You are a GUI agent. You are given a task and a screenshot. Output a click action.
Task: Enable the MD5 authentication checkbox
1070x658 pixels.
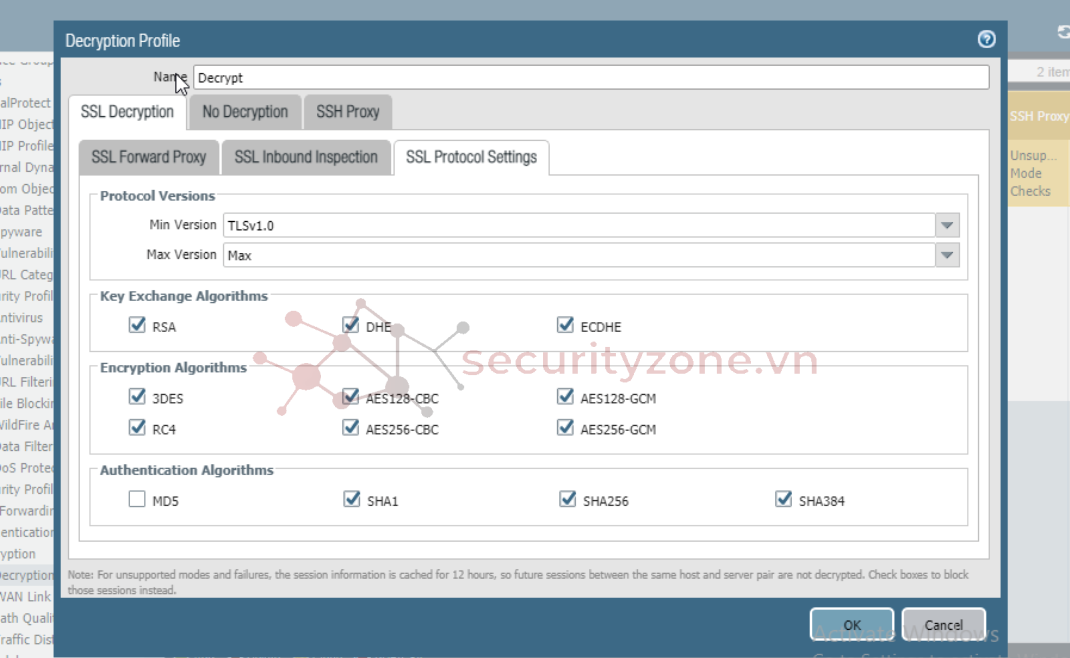point(137,499)
